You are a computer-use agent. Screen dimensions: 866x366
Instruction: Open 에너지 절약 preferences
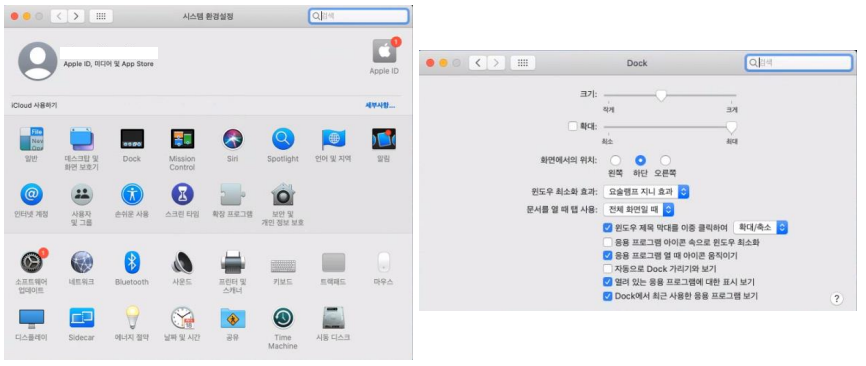(132, 318)
